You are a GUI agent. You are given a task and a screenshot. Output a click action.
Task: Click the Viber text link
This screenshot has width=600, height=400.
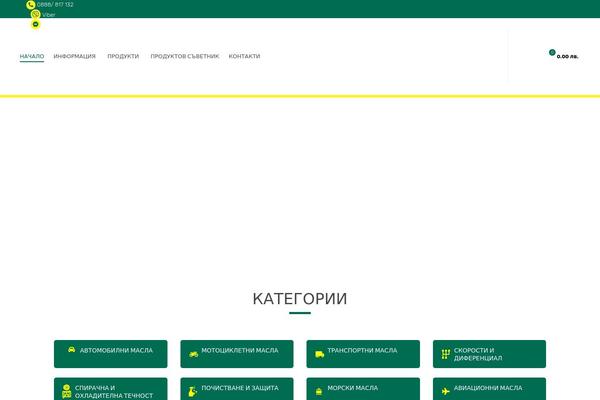click(x=49, y=15)
